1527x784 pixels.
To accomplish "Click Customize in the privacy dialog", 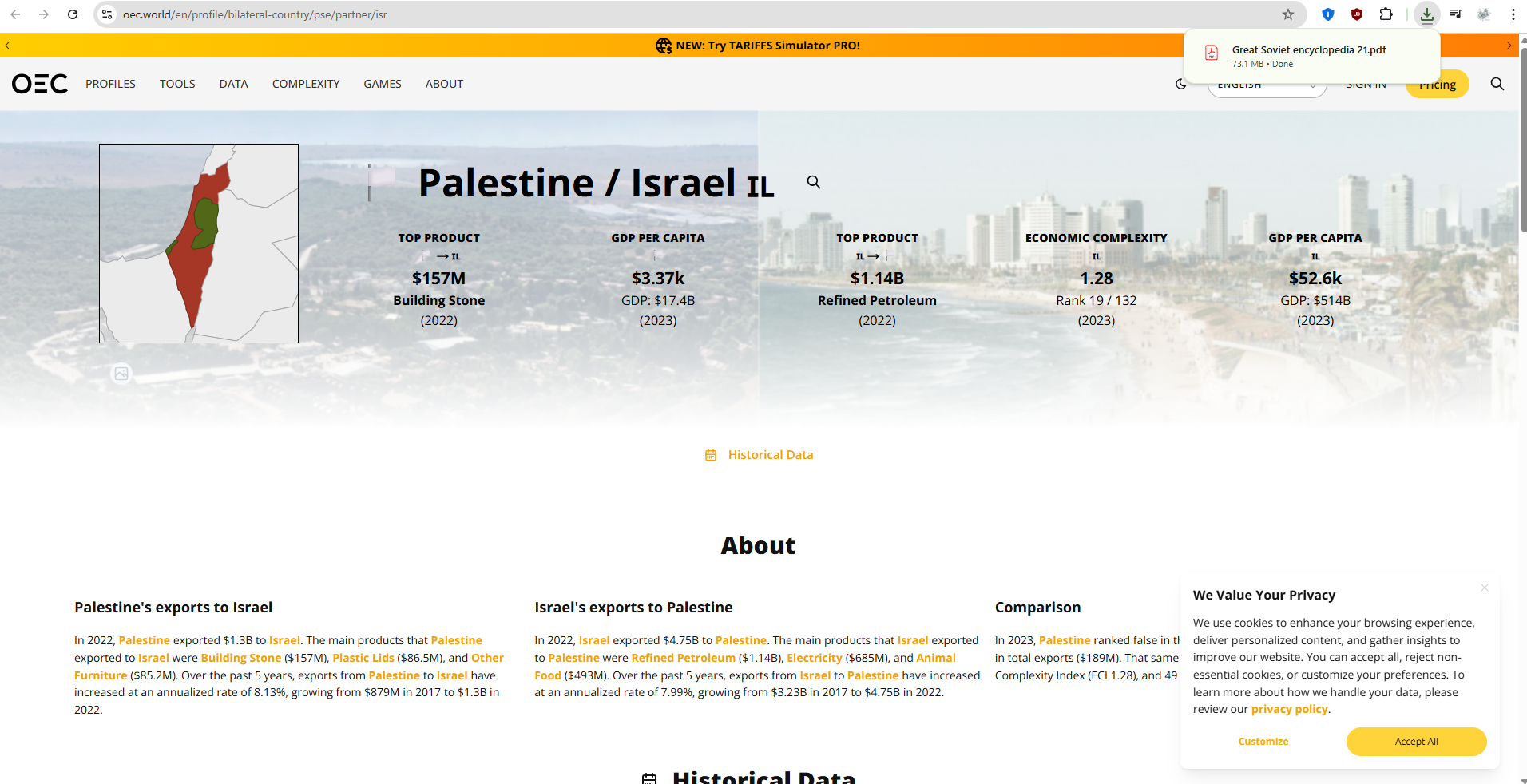I will [1263, 742].
